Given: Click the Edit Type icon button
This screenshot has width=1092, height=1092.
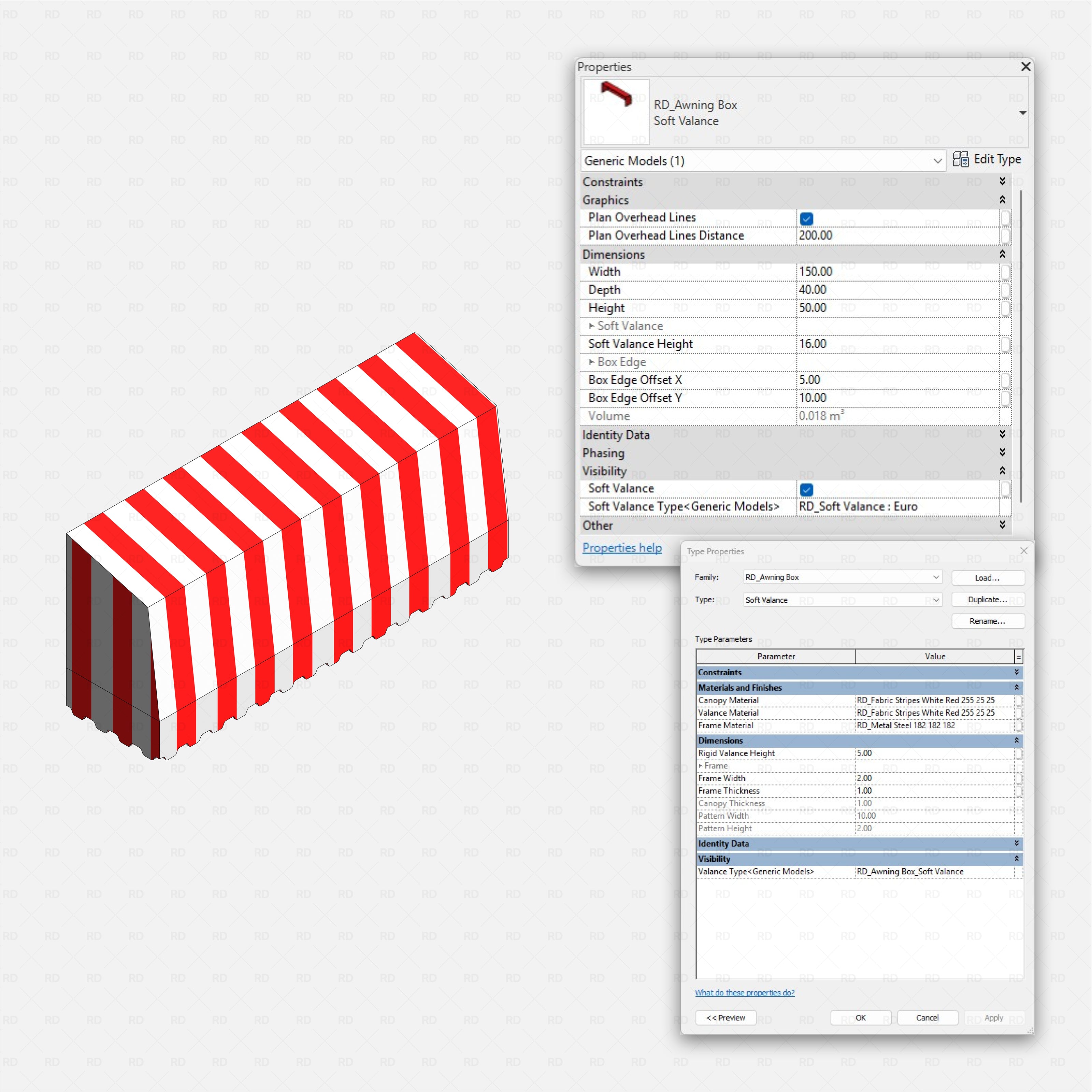Looking at the screenshot, I should pyautogui.click(x=986, y=159).
